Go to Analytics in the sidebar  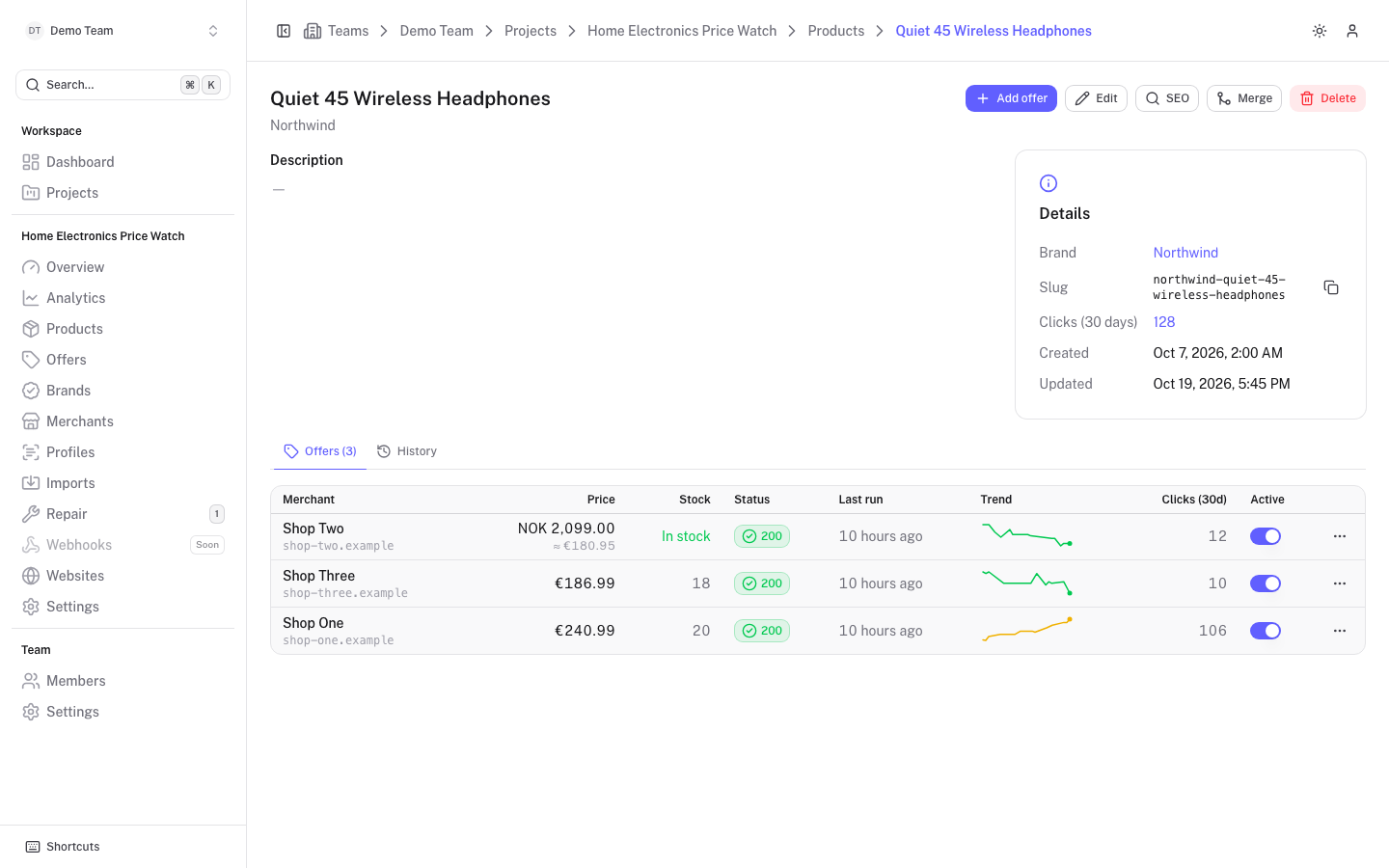[x=123, y=298]
